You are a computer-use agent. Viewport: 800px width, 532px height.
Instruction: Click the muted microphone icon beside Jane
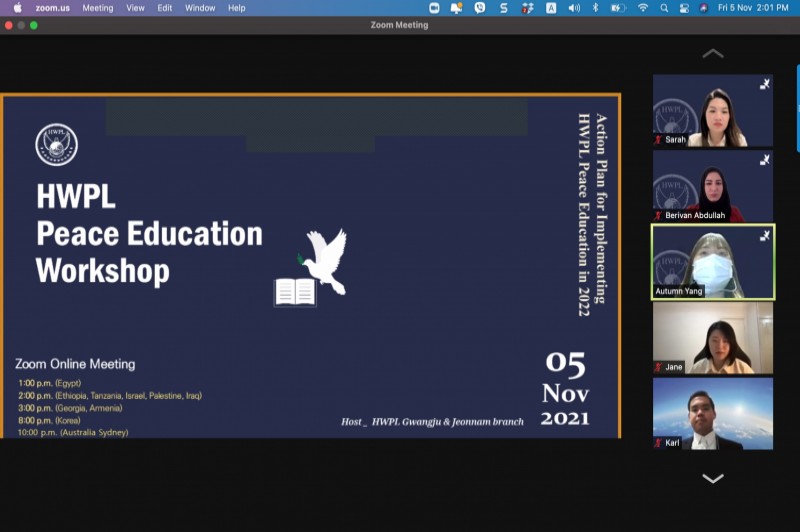tap(659, 367)
